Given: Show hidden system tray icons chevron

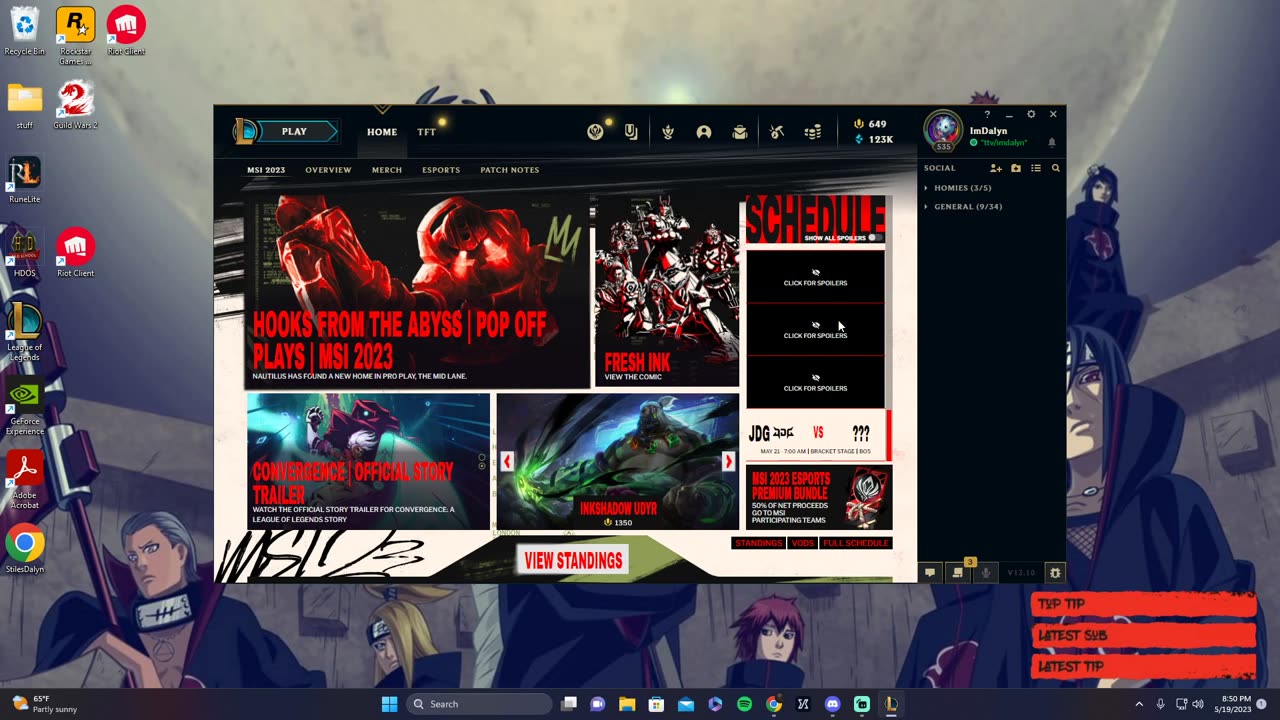Looking at the screenshot, I should tap(1138, 704).
